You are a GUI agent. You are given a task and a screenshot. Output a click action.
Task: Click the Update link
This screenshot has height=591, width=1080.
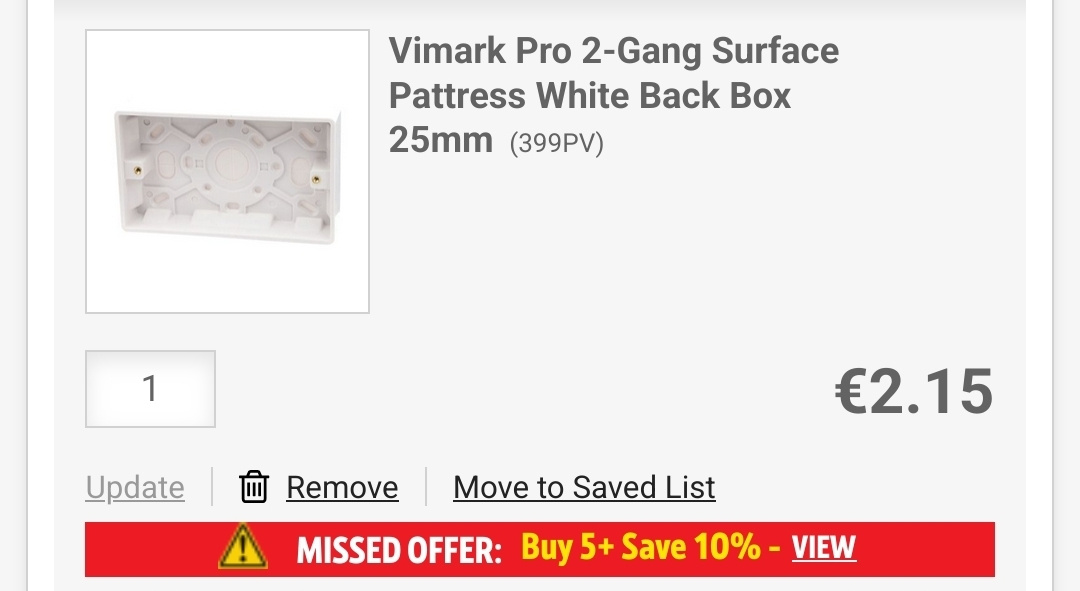coord(135,488)
